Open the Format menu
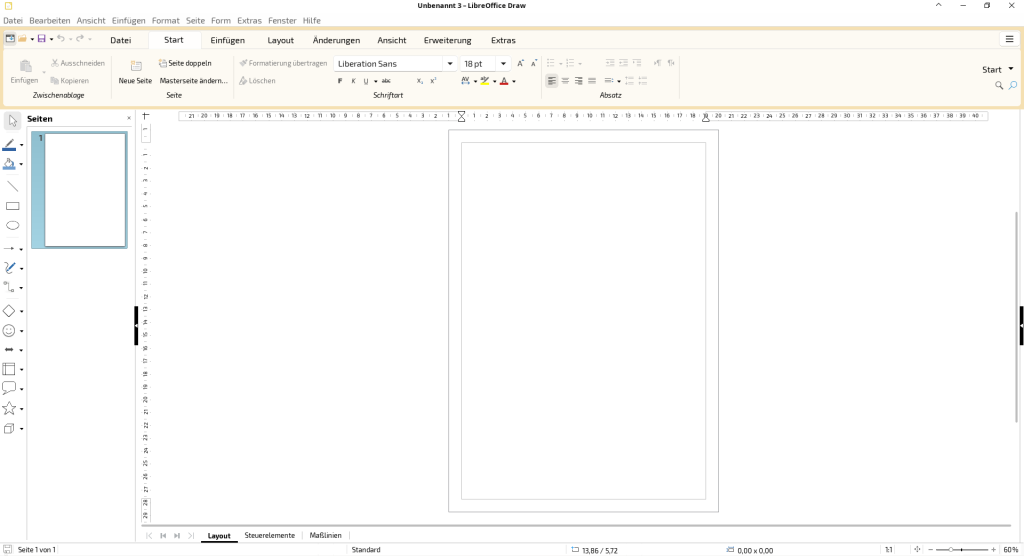 tap(165, 20)
